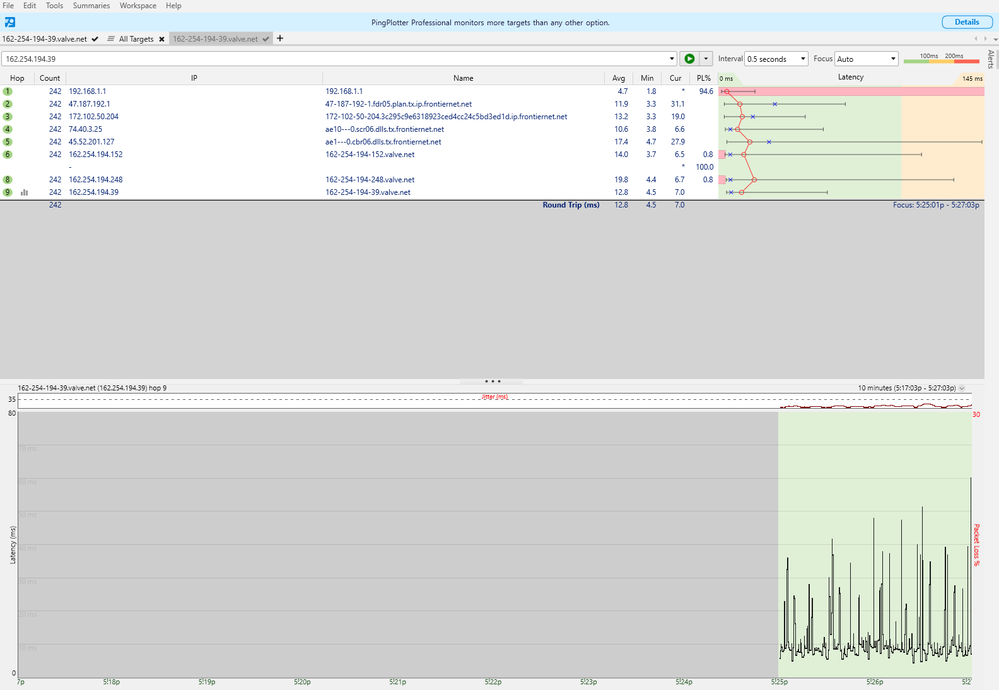The height and width of the screenshot is (690, 999).
Task: Click the Name column header
Action: coord(463,78)
